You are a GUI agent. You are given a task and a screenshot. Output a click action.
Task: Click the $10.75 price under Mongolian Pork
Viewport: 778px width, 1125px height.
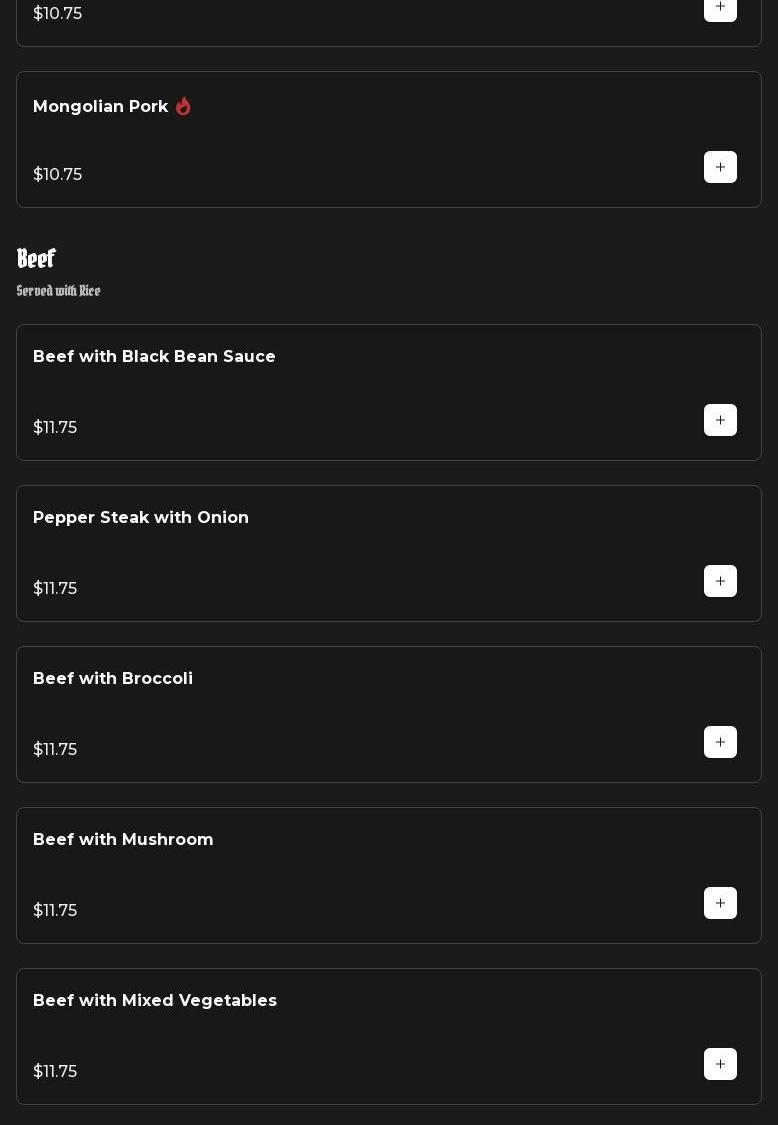pyautogui.click(x=57, y=175)
